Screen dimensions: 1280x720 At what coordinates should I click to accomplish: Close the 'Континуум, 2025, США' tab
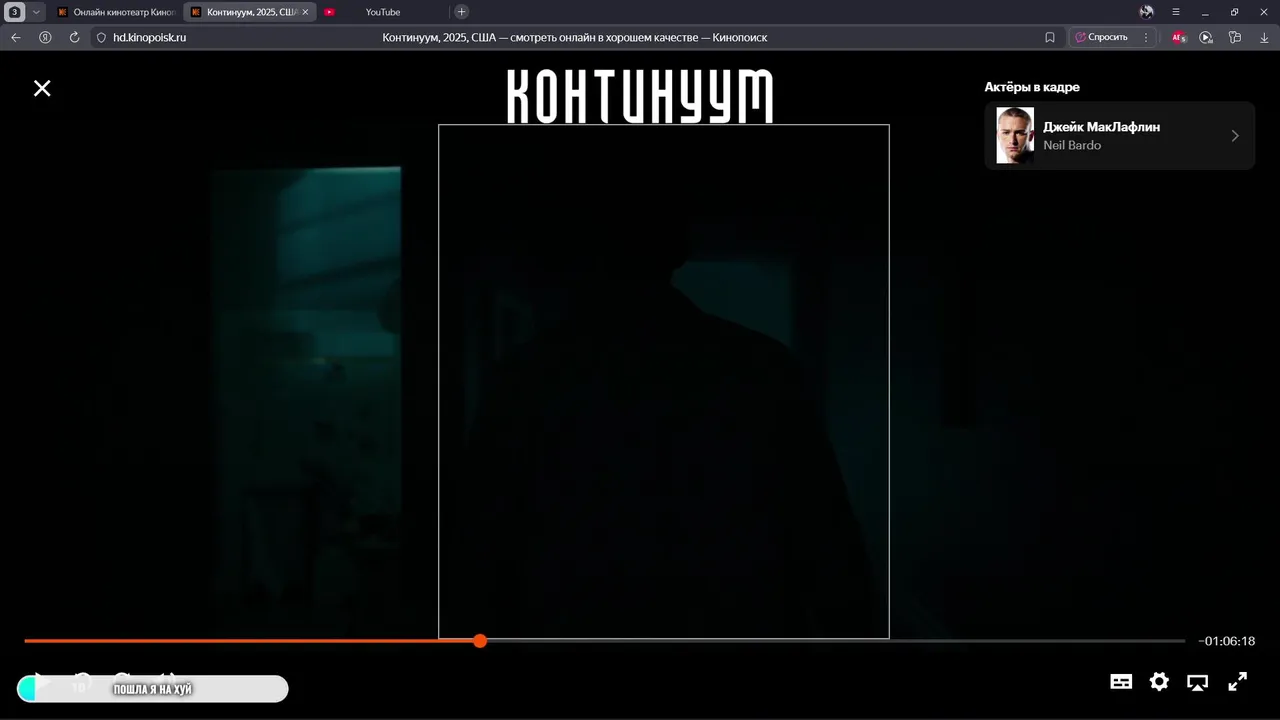[305, 12]
